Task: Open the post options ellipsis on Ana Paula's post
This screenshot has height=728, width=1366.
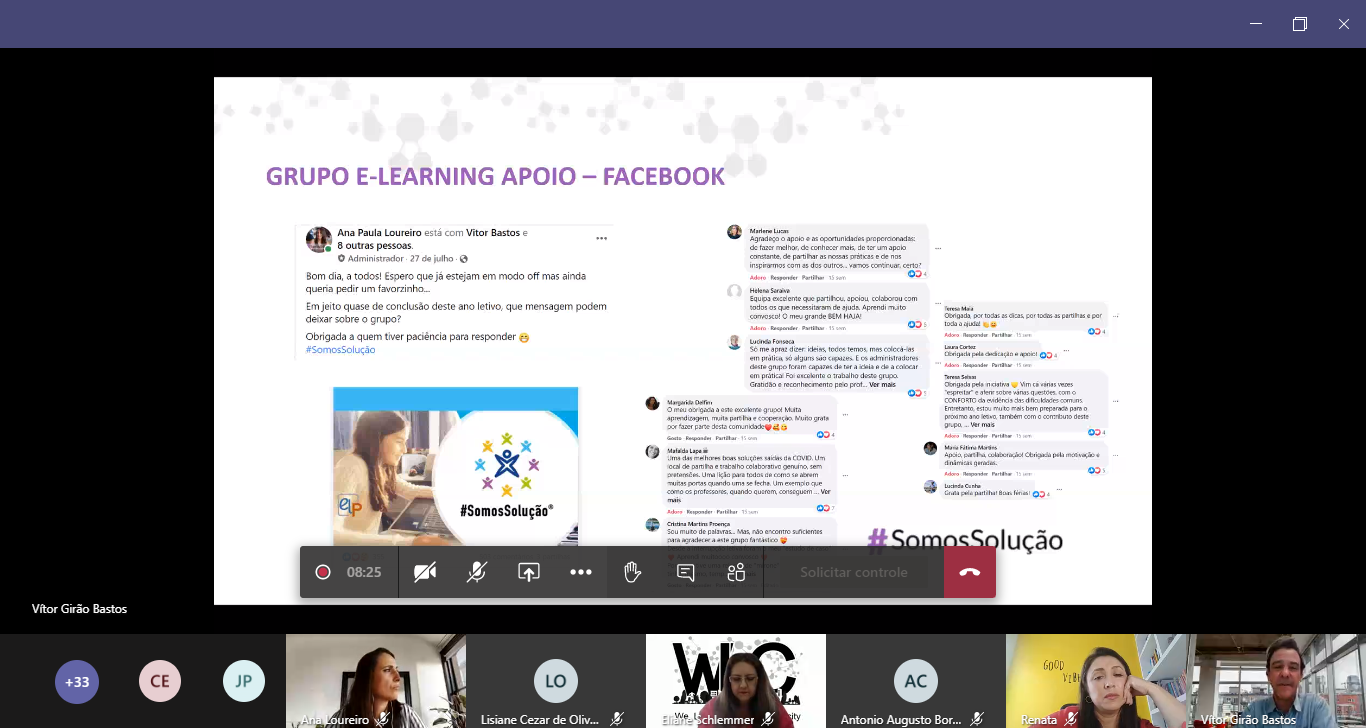Action: pyautogui.click(x=601, y=238)
